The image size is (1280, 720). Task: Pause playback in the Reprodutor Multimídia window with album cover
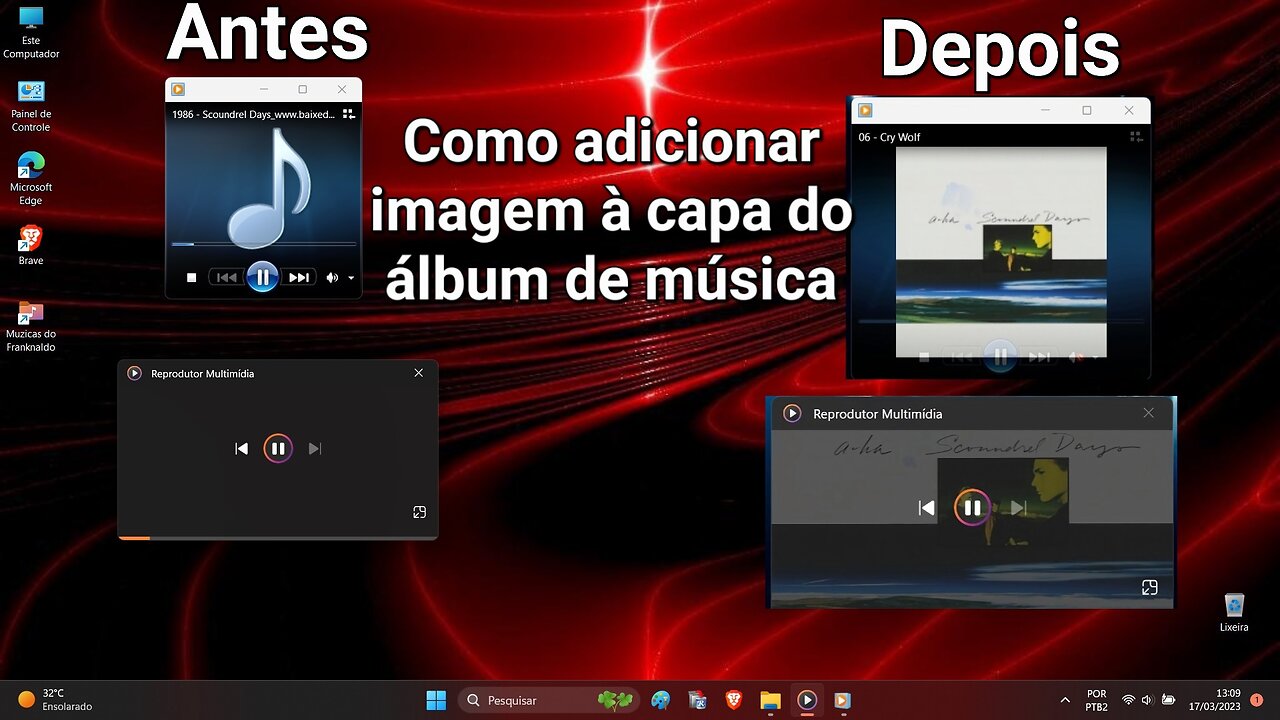pyautogui.click(x=972, y=508)
